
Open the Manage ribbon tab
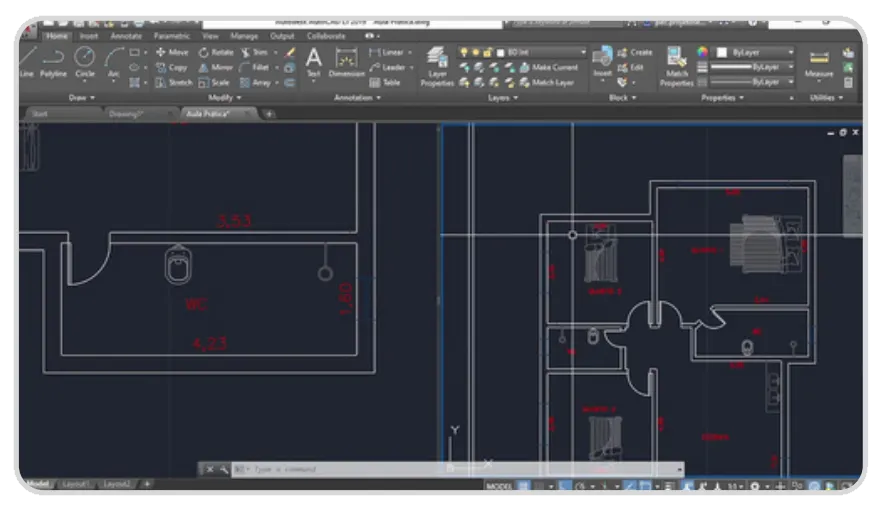[244, 36]
